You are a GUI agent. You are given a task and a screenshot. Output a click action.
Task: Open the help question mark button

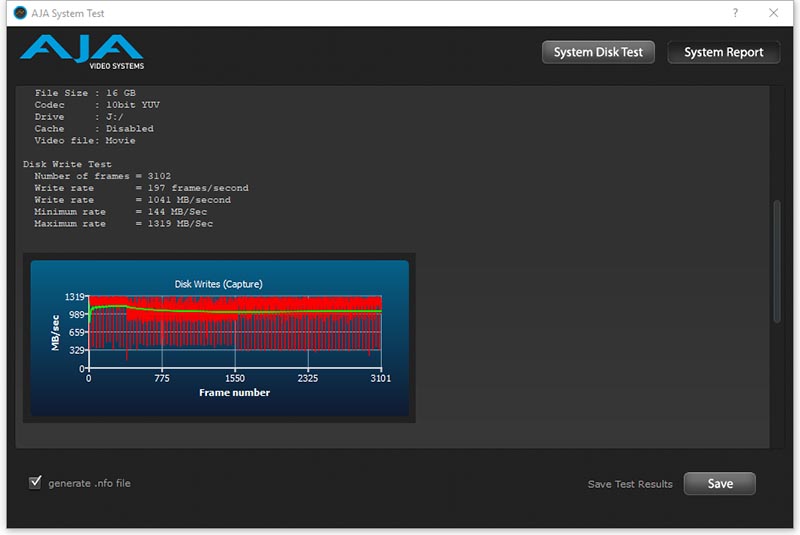735,13
